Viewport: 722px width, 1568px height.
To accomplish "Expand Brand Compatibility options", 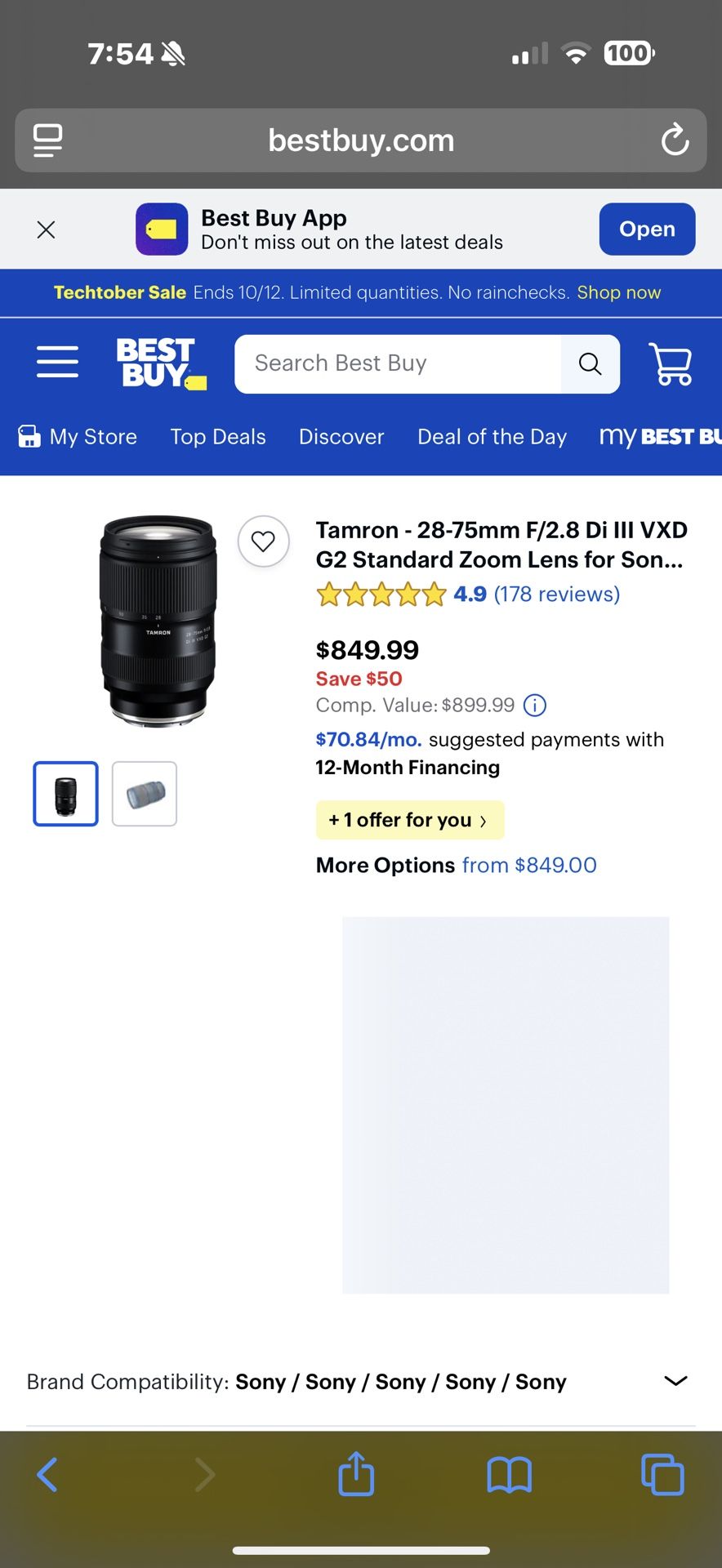I will (x=675, y=1381).
